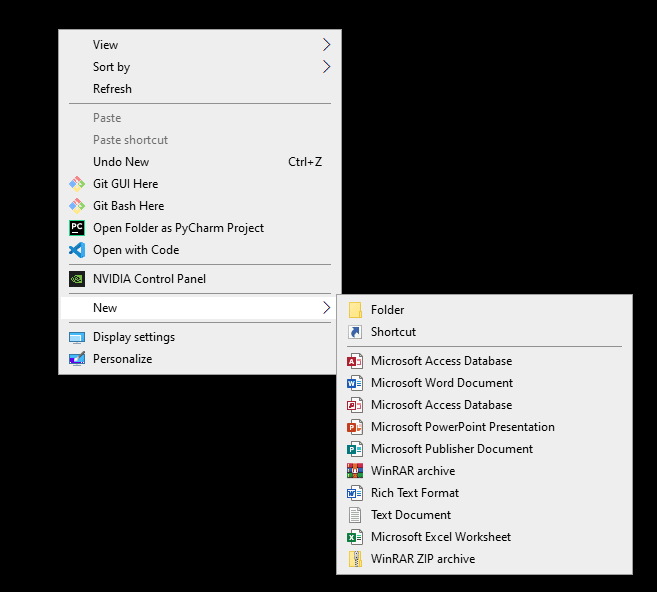Viewport: 657px width, 592px height.
Task: Click the teal Publisher Document icon
Action: click(355, 449)
